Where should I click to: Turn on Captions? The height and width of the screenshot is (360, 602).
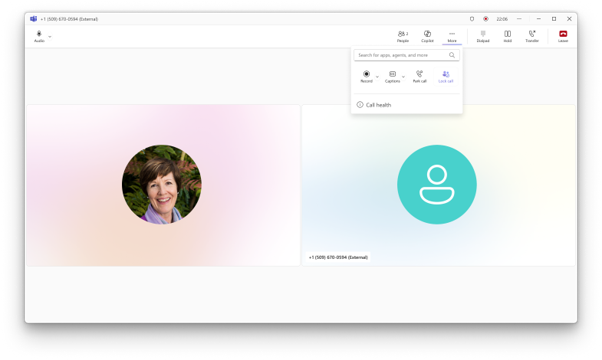coord(392,76)
